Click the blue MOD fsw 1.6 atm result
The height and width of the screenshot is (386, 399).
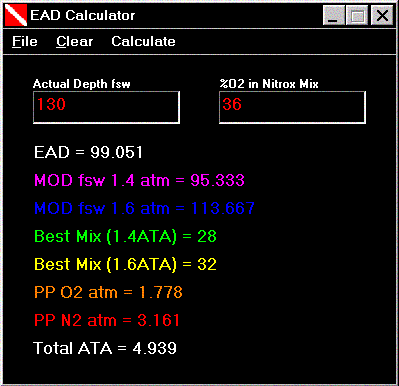[x=144, y=208]
